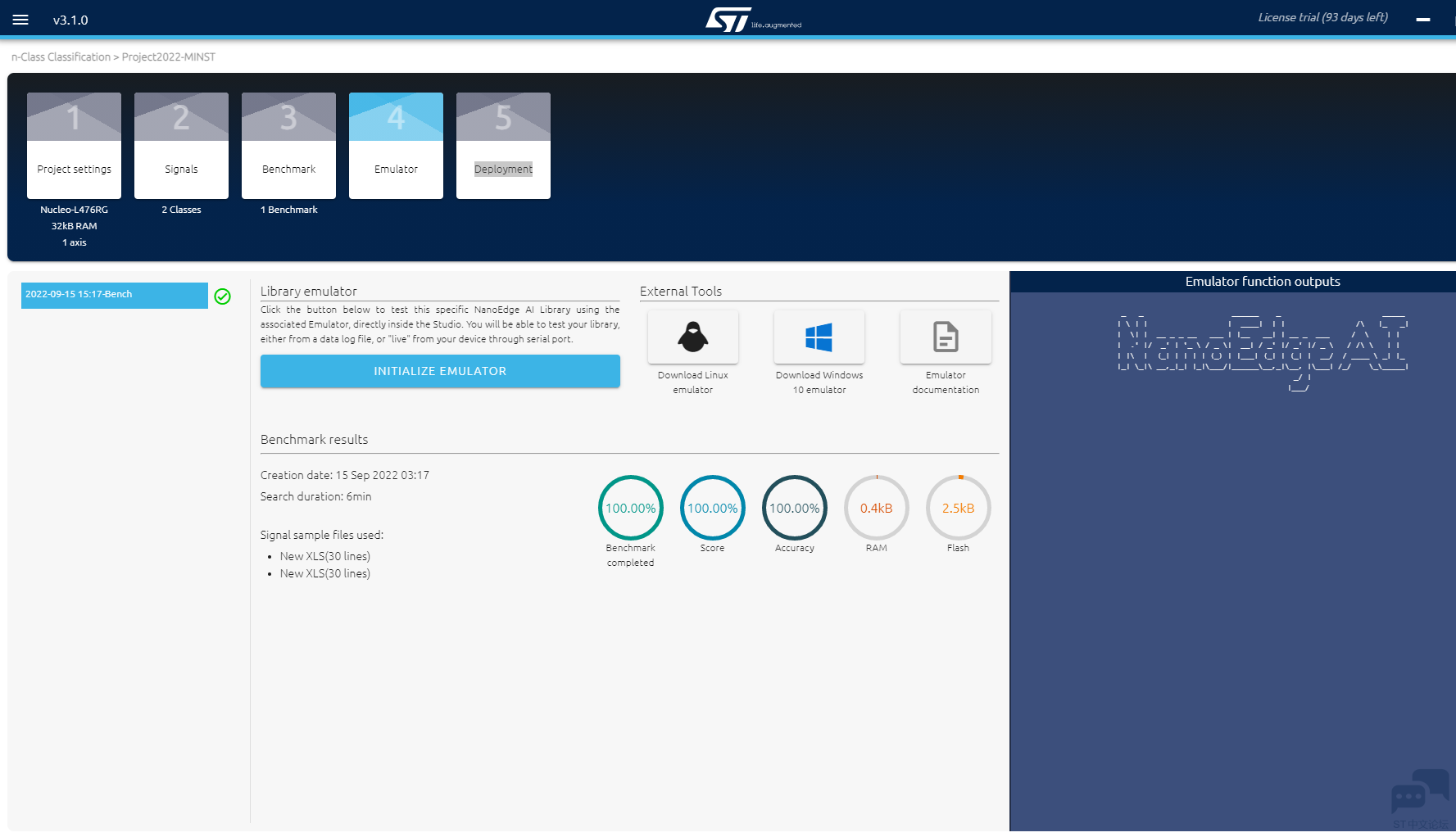1456x837 pixels.
Task: Click the Linux penguin emulator icon
Action: click(x=693, y=337)
